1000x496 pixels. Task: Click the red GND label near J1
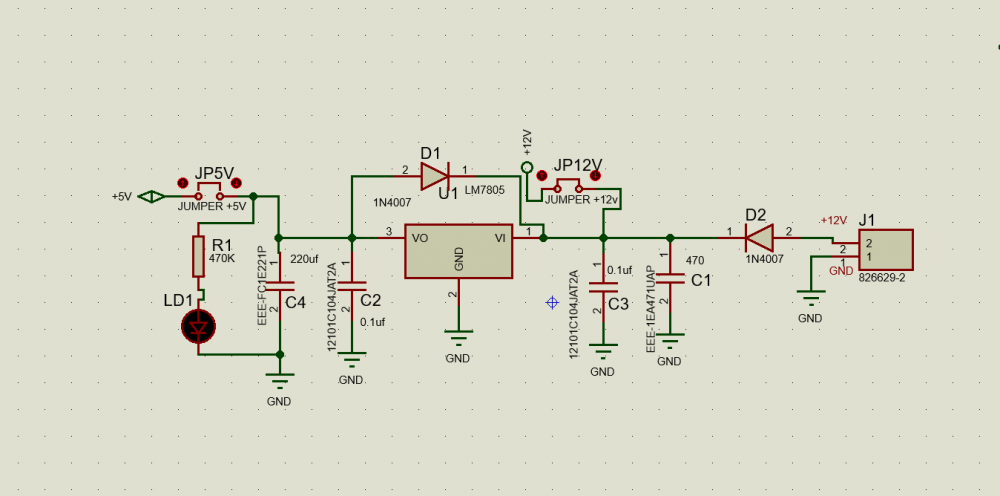coord(841,271)
